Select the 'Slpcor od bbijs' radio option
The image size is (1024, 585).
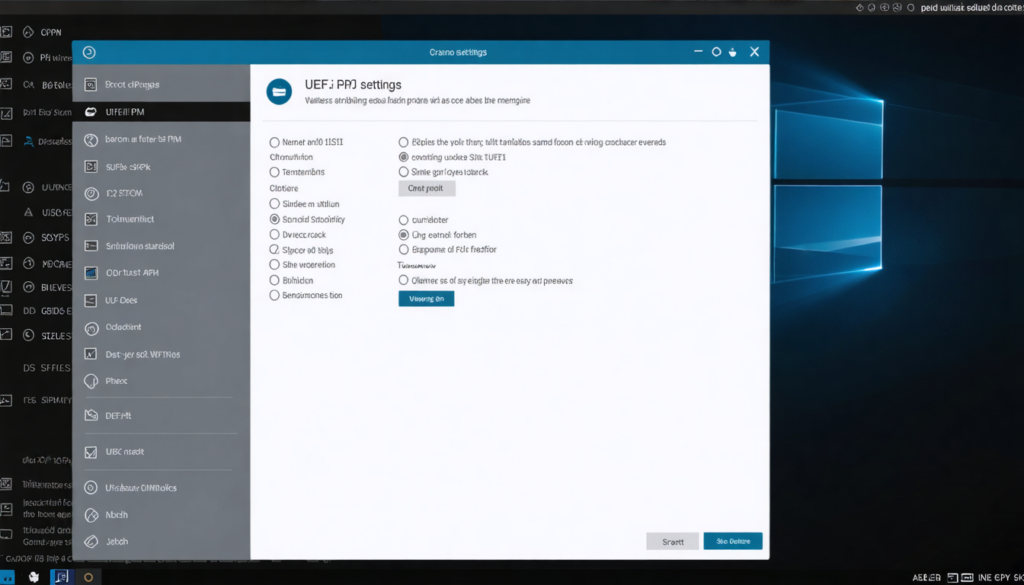point(274,249)
